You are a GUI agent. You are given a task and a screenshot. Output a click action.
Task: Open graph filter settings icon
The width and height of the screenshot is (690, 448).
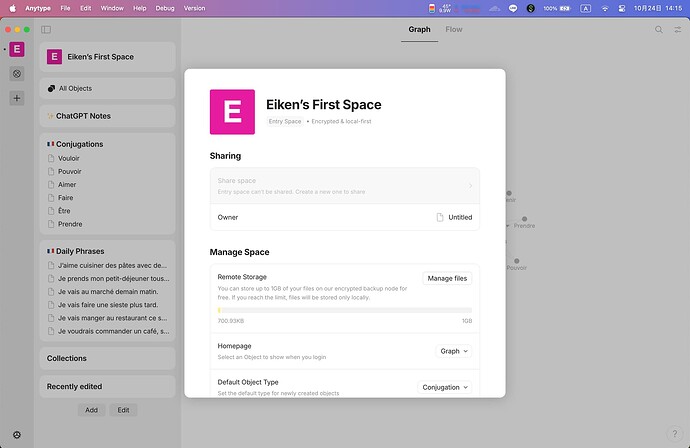point(678,29)
